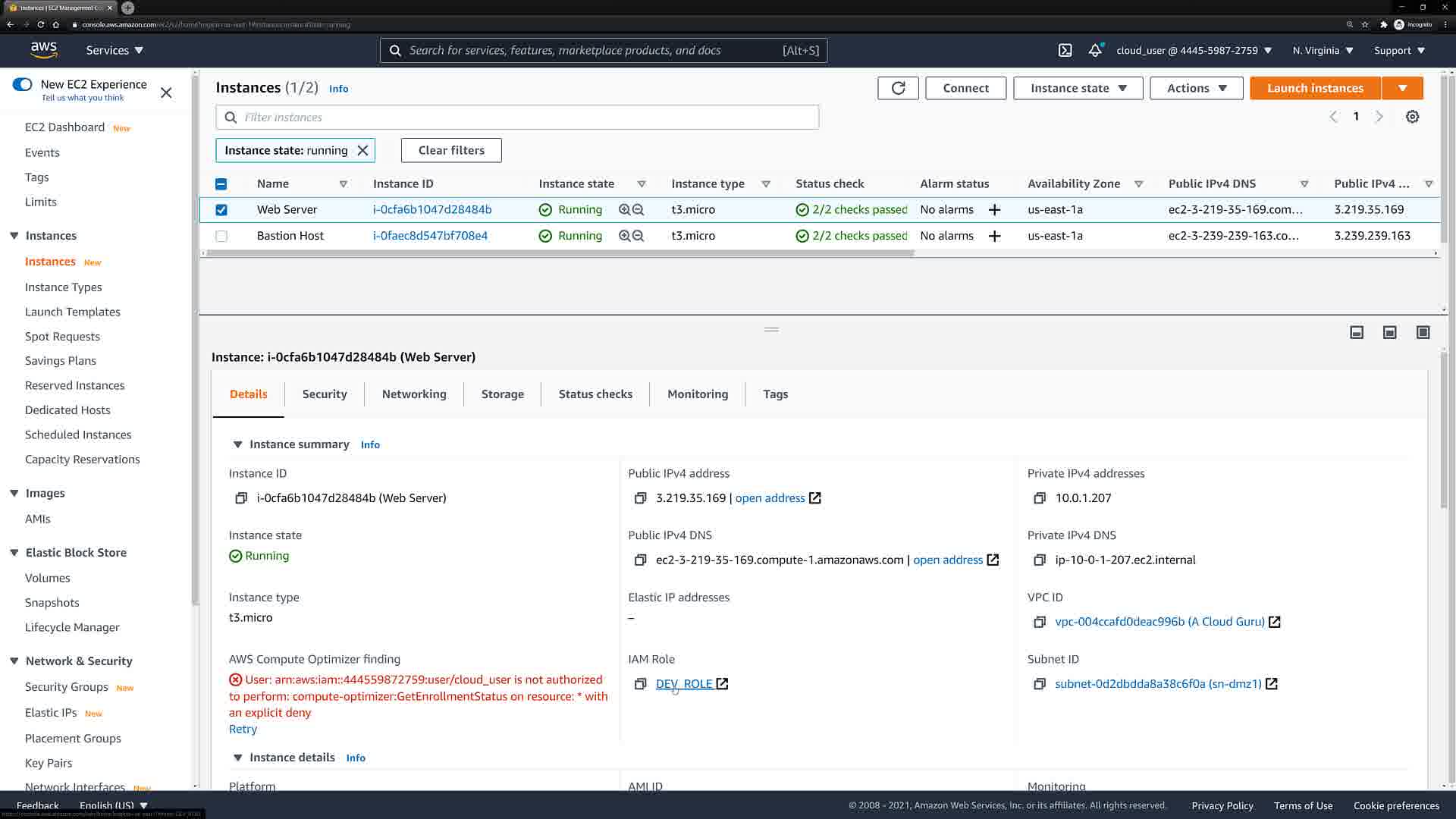Switch to the Status checks tab

(595, 394)
